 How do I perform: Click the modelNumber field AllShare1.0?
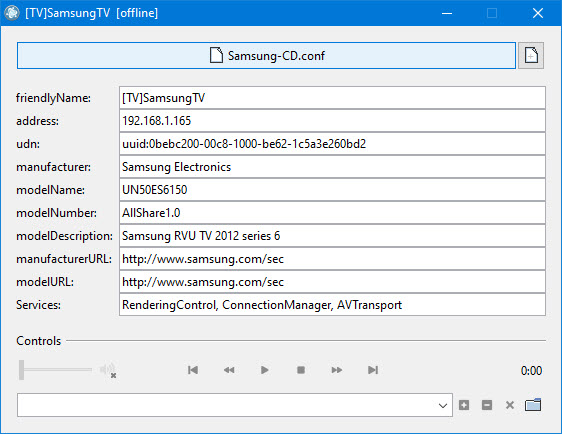tap(332, 213)
